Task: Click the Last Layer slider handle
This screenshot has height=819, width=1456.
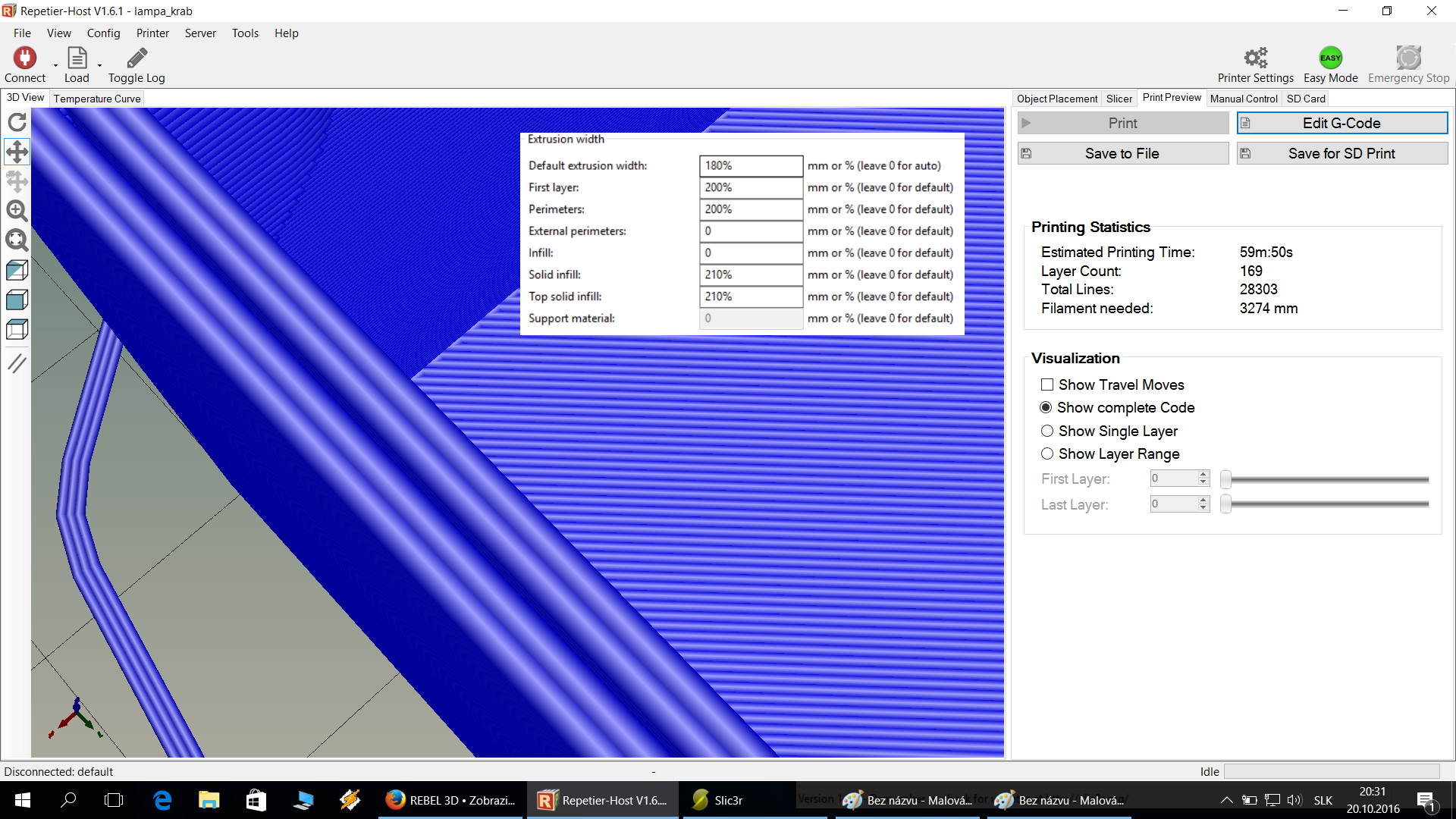Action: tap(1225, 504)
